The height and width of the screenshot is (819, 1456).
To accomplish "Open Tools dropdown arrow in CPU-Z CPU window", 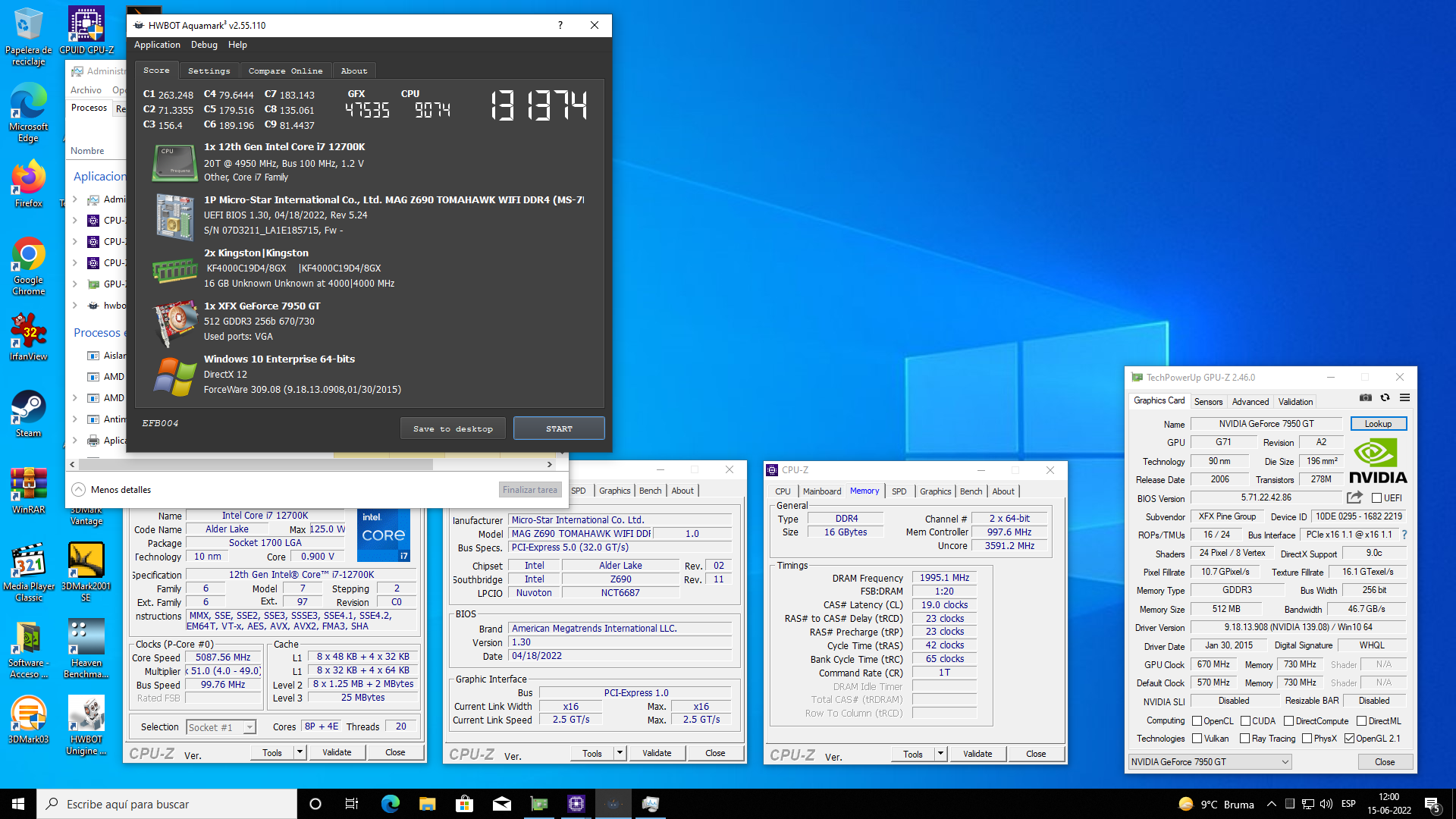I will pyautogui.click(x=300, y=752).
